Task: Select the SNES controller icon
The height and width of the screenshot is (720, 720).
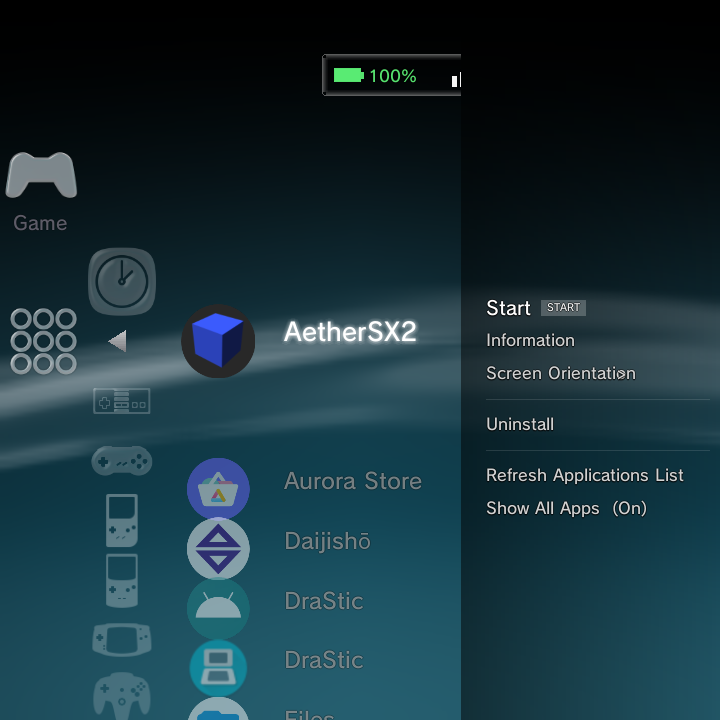Action: click(x=122, y=461)
